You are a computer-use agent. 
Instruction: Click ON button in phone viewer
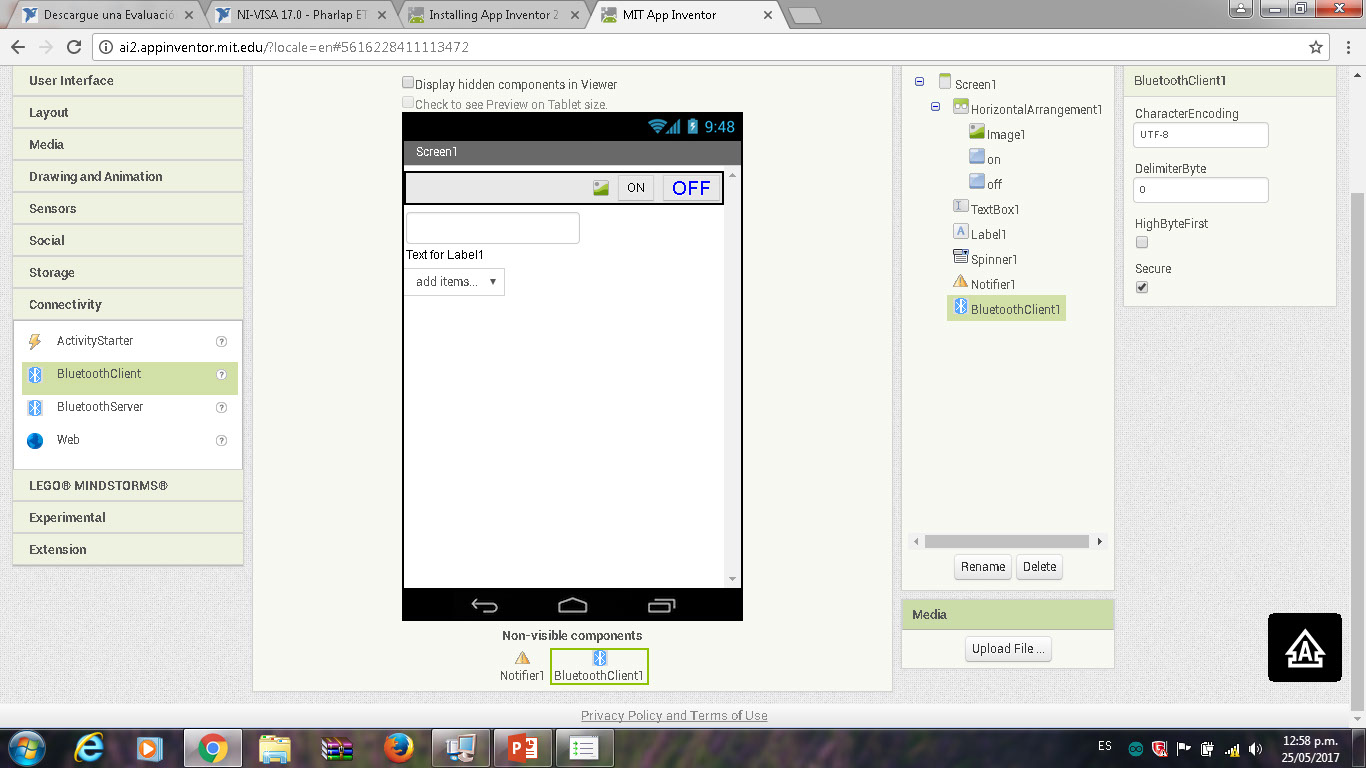tap(636, 188)
